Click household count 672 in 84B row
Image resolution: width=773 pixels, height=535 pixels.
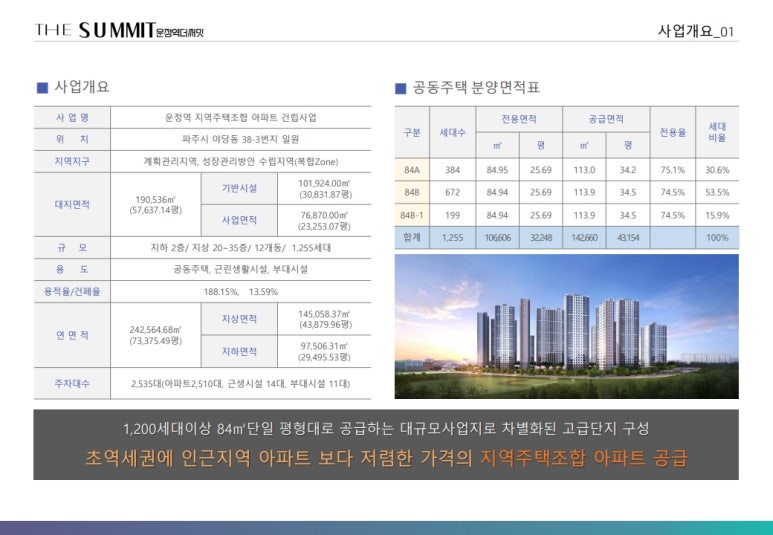tap(453, 192)
